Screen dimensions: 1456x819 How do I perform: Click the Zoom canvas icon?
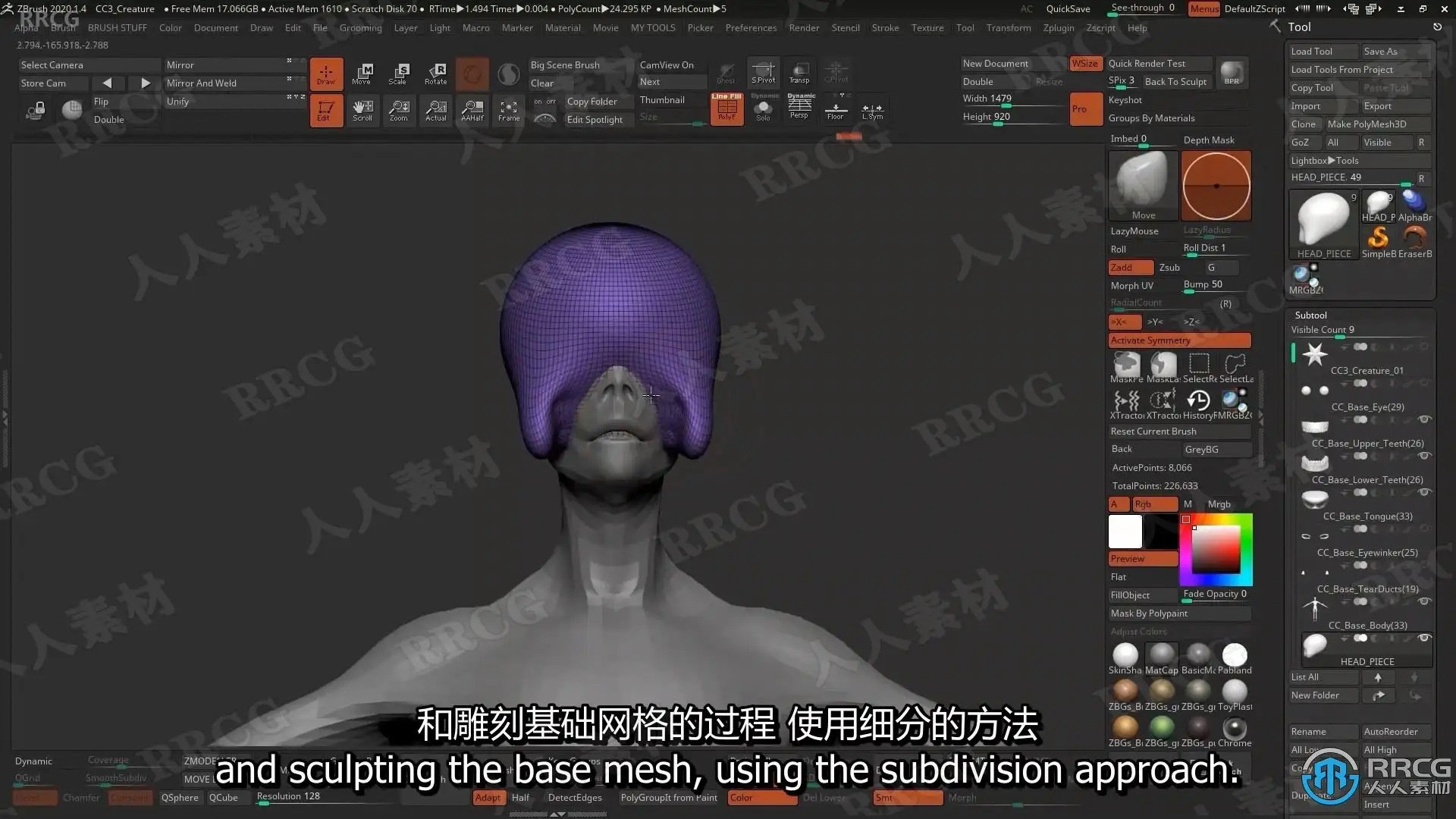tap(399, 110)
